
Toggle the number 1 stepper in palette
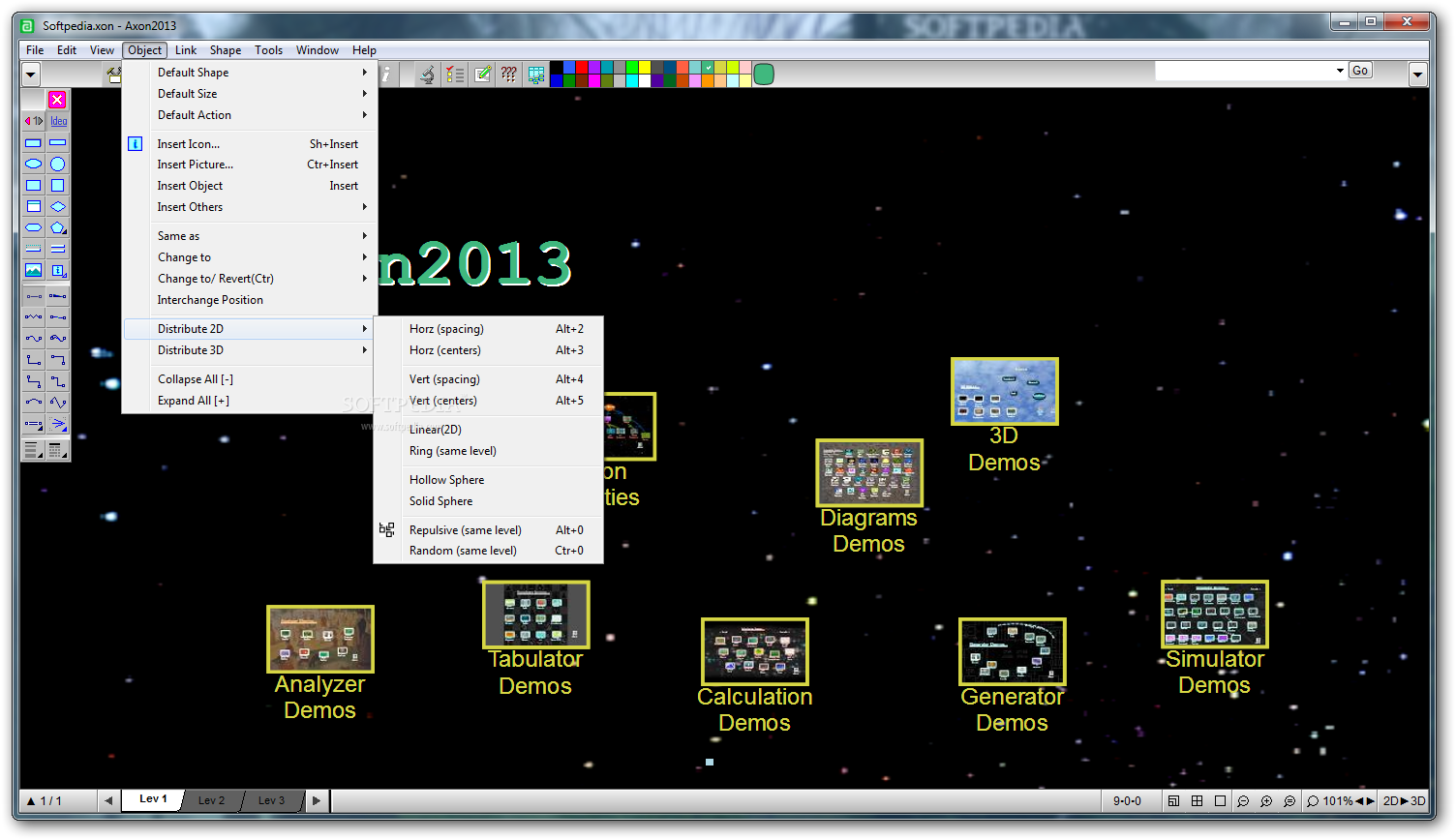(33, 121)
